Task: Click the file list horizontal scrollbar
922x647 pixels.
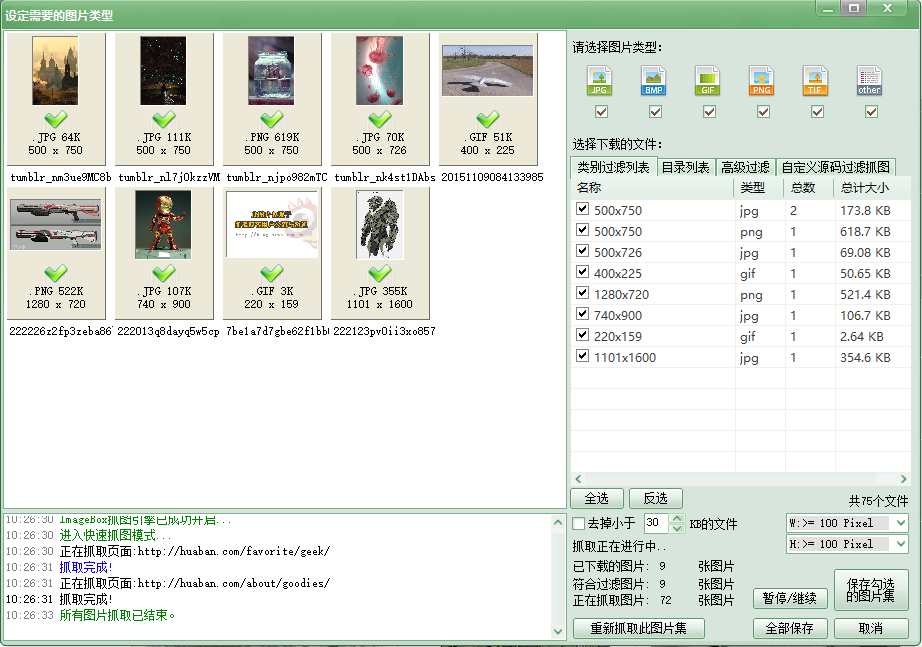Action: (739, 478)
